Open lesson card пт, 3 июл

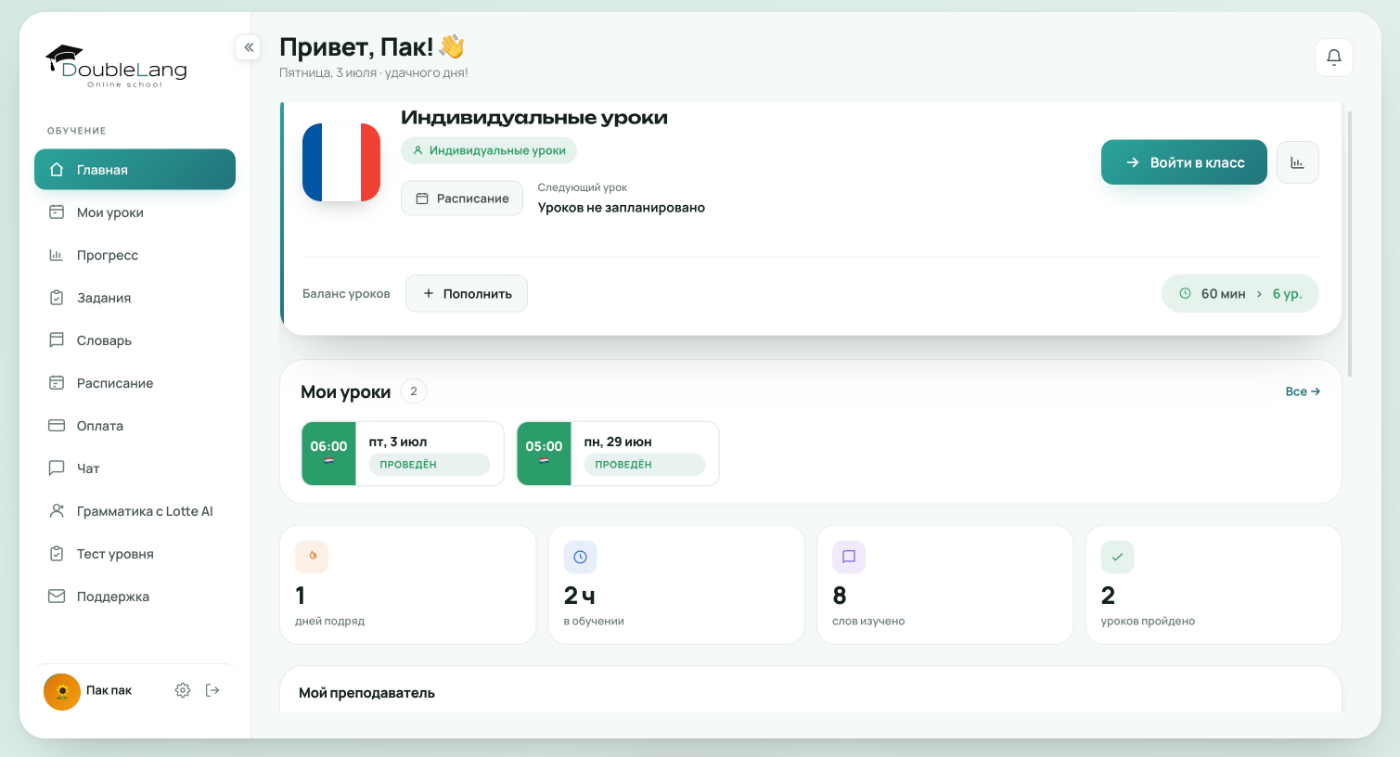click(403, 454)
